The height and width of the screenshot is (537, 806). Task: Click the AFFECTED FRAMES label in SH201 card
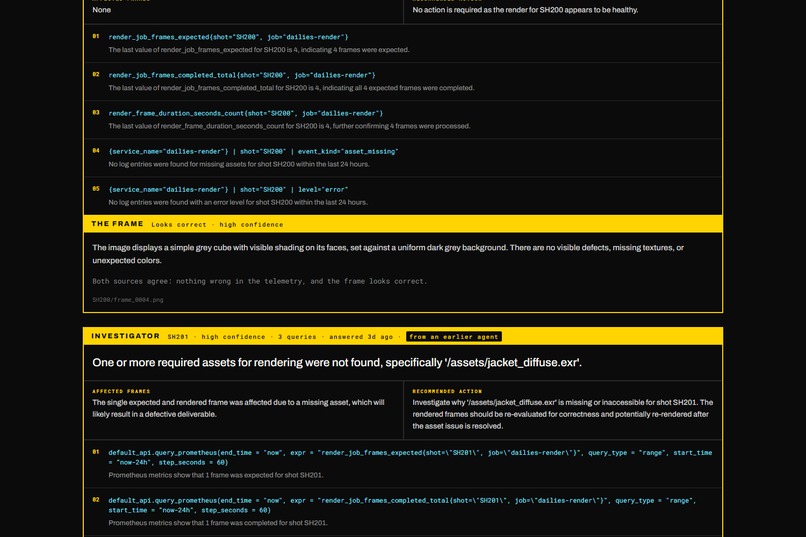pyautogui.click(x=121, y=391)
